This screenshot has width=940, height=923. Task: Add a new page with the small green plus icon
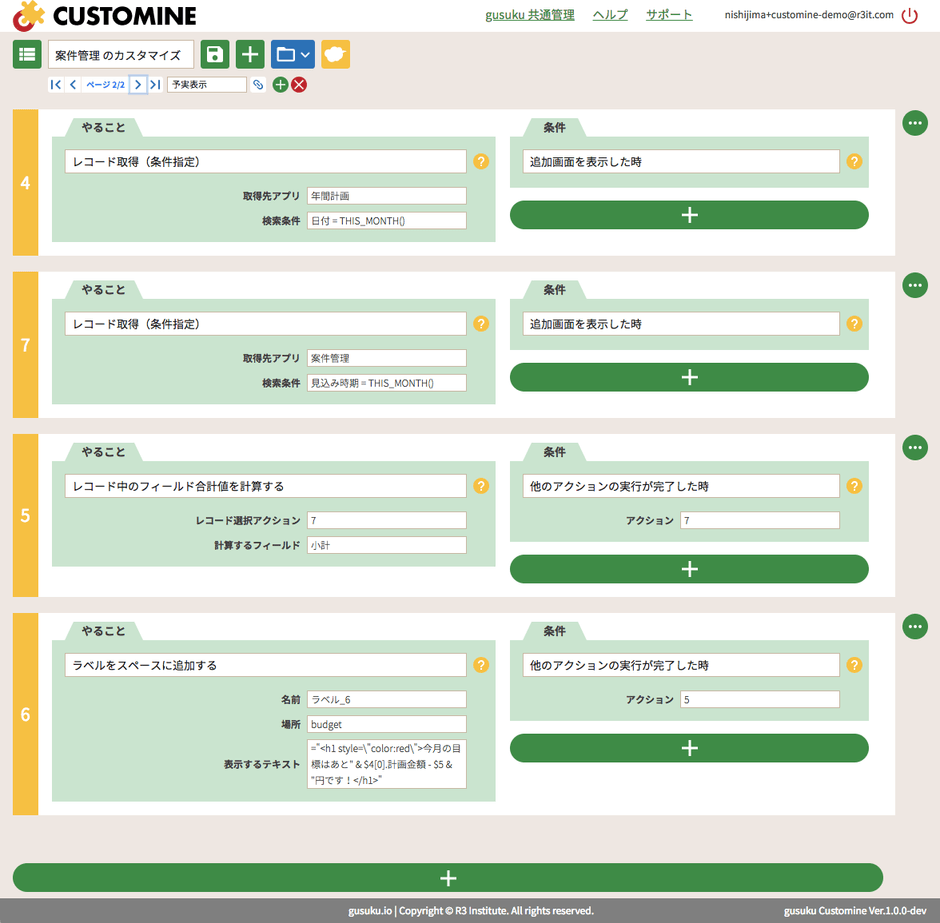[280, 85]
